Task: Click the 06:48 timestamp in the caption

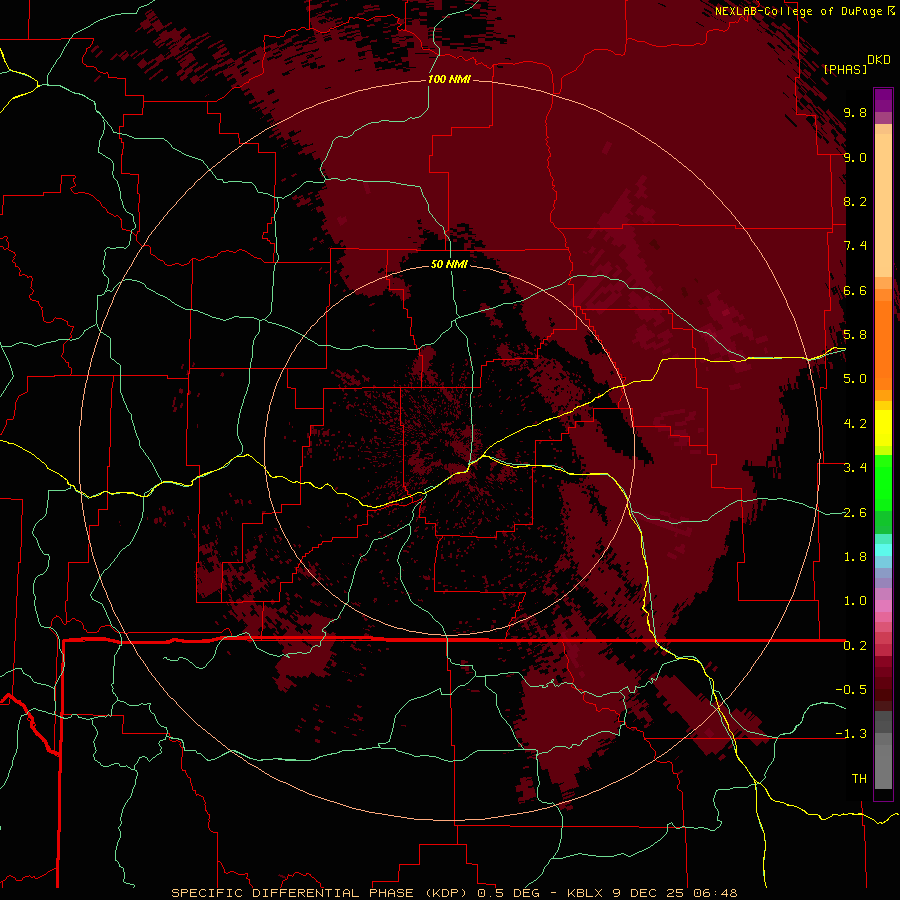Action: pos(715,893)
